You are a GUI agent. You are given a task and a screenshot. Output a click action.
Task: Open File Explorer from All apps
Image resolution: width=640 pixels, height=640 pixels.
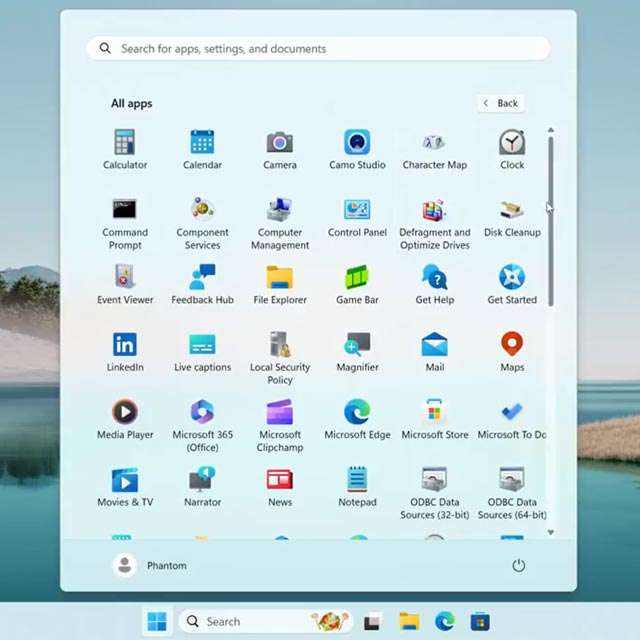click(280, 284)
